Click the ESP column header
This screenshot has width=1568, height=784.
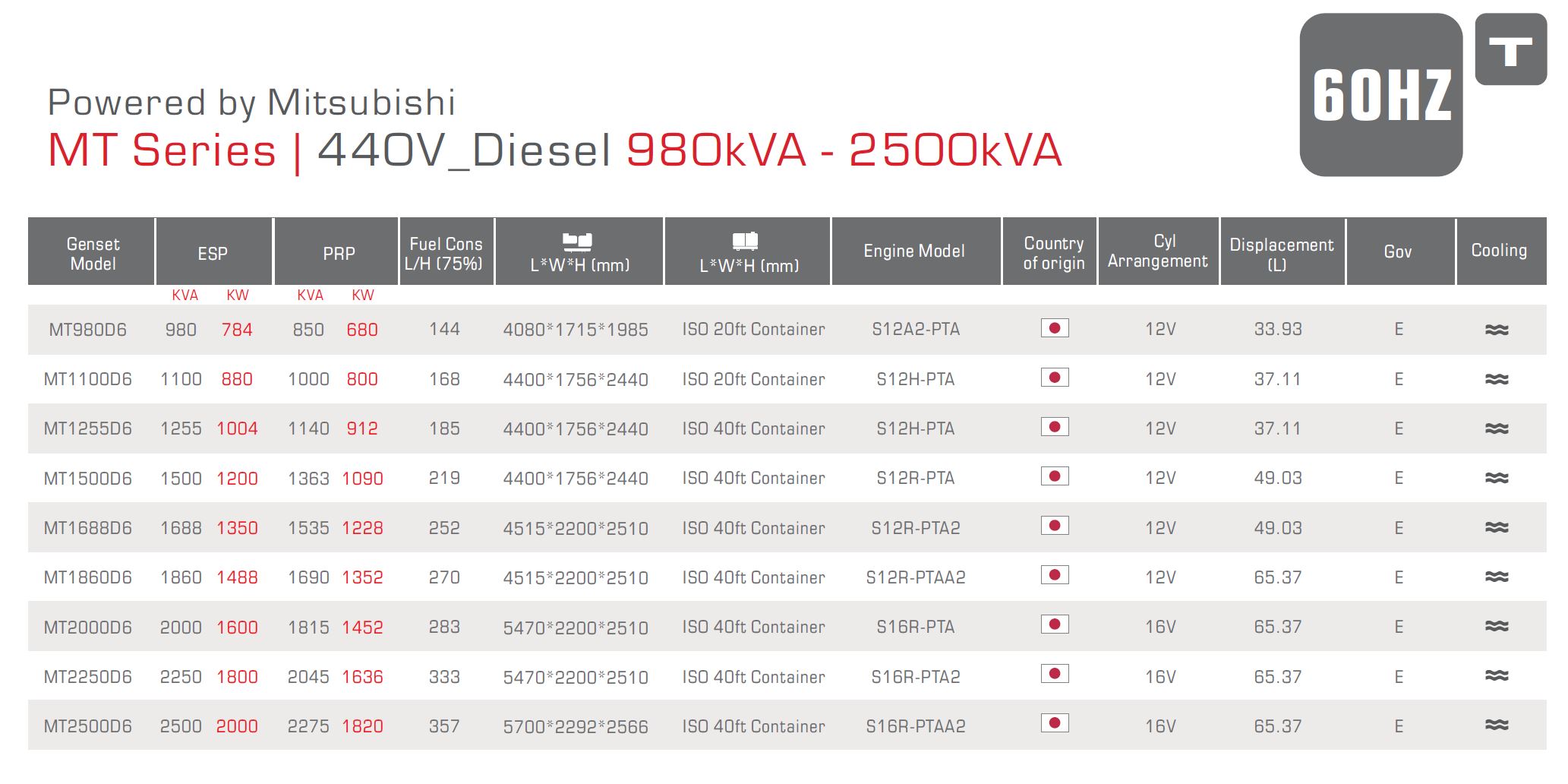(213, 253)
